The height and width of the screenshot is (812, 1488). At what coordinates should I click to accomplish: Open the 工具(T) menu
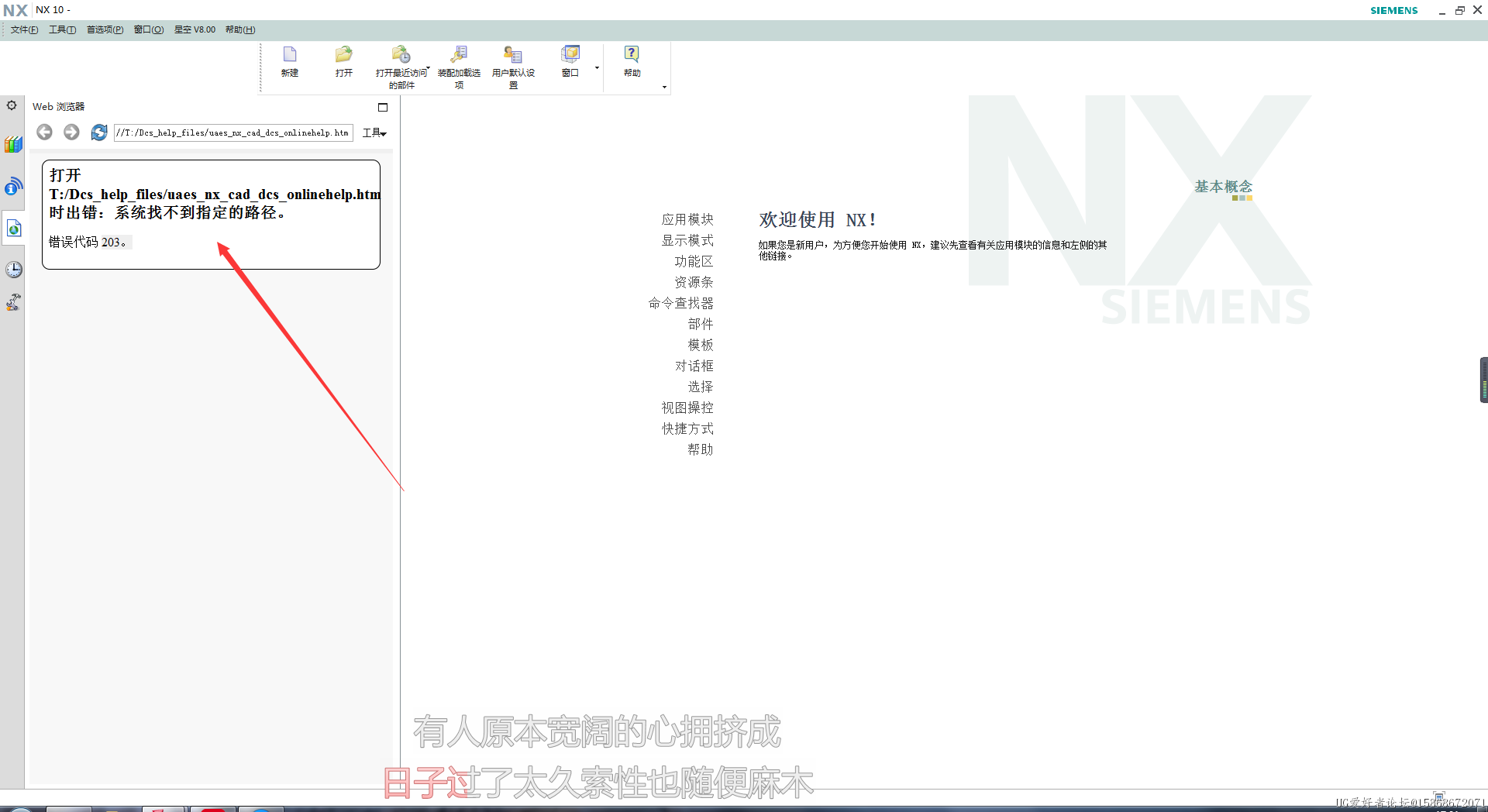click(62, 29)
